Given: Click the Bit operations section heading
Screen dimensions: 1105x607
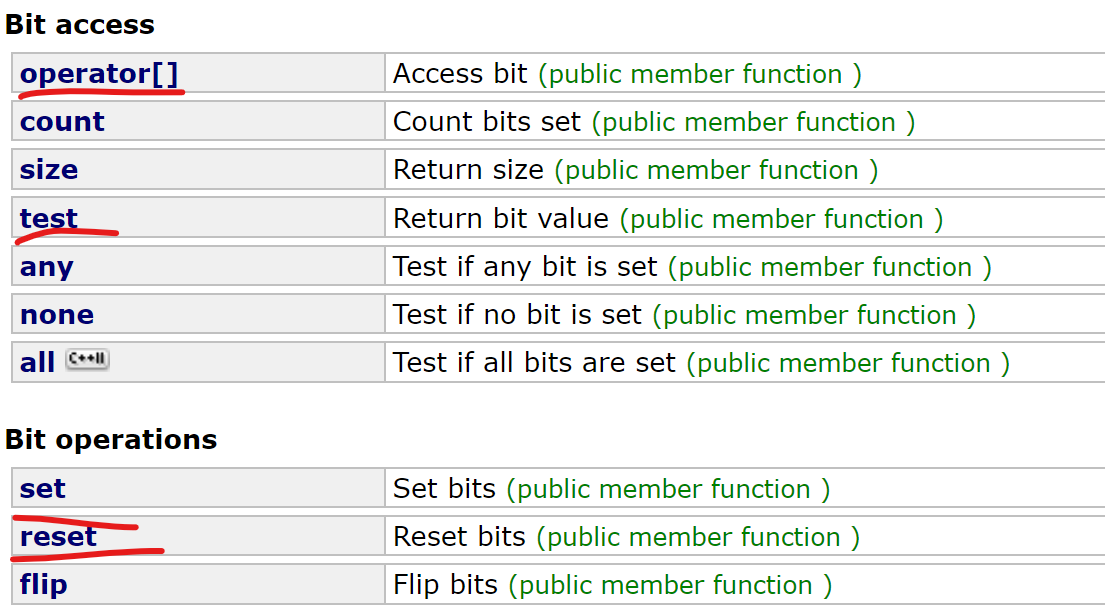Looking at the screenshot, I should (x=111, y=440).
